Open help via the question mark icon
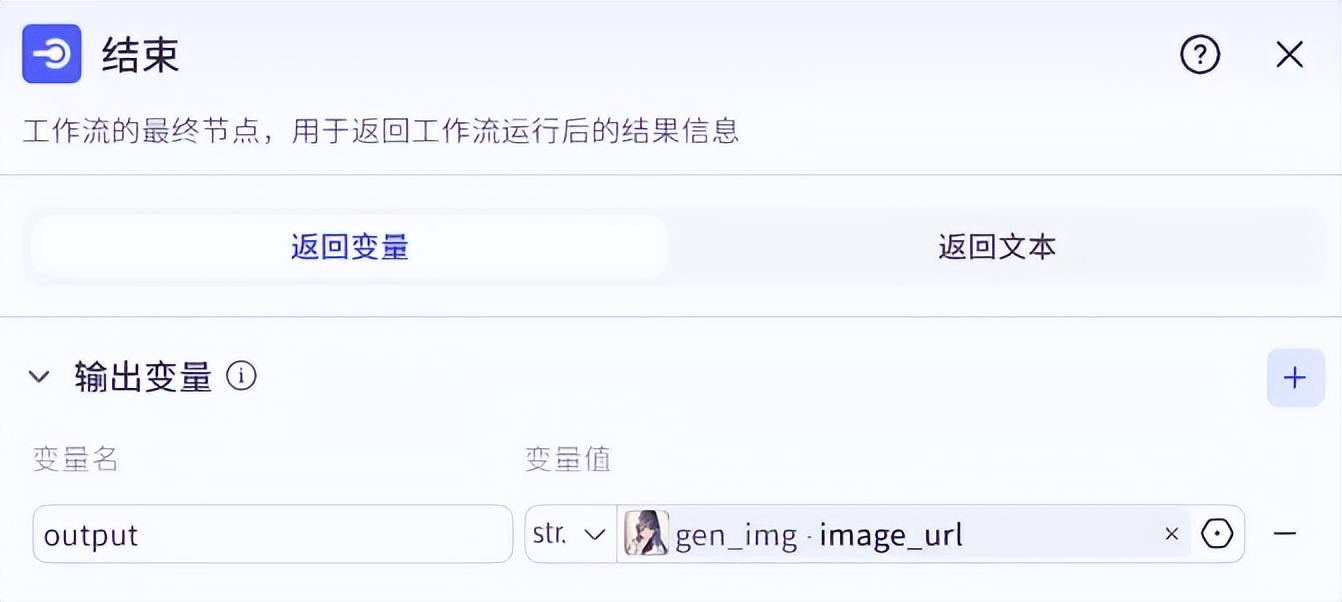The image size is (1342, 602). tap(1200, 54)
